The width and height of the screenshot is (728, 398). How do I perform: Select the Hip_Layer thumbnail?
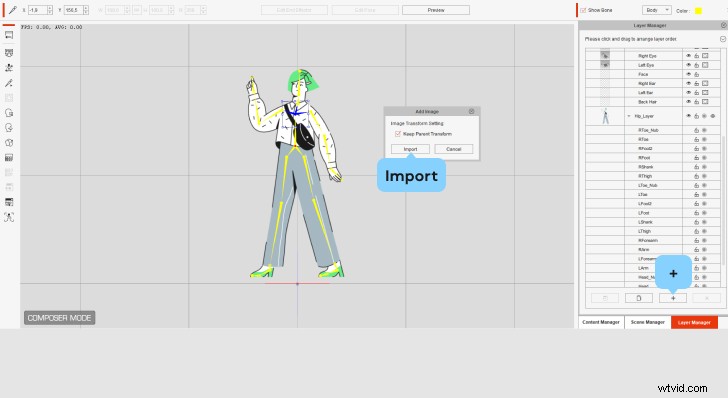coord(605,116)
